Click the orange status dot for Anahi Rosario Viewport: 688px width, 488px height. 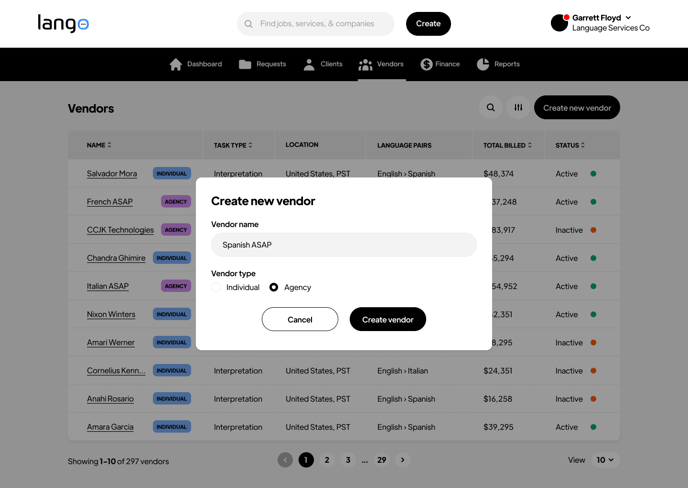tap(593, 399)
